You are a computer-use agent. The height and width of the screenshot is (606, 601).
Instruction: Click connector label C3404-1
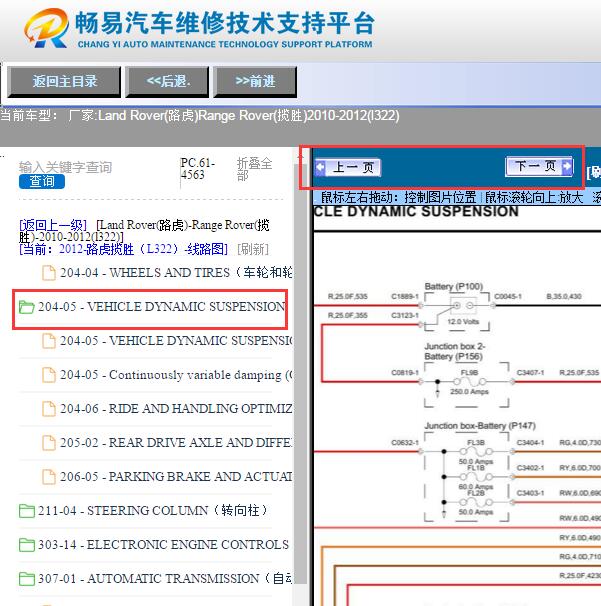(x=530, y=443)
